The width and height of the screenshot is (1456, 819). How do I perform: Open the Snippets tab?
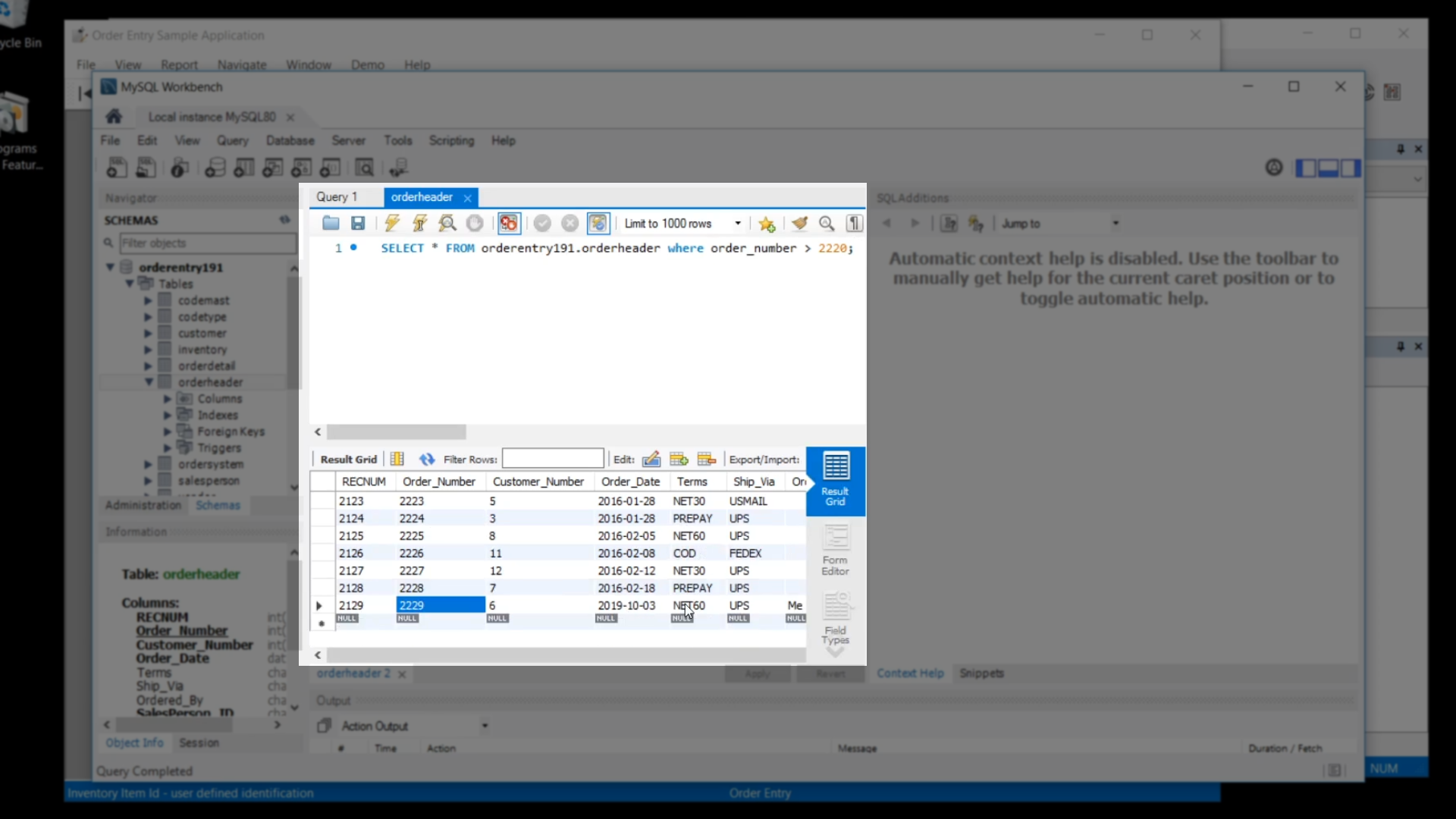981,673
